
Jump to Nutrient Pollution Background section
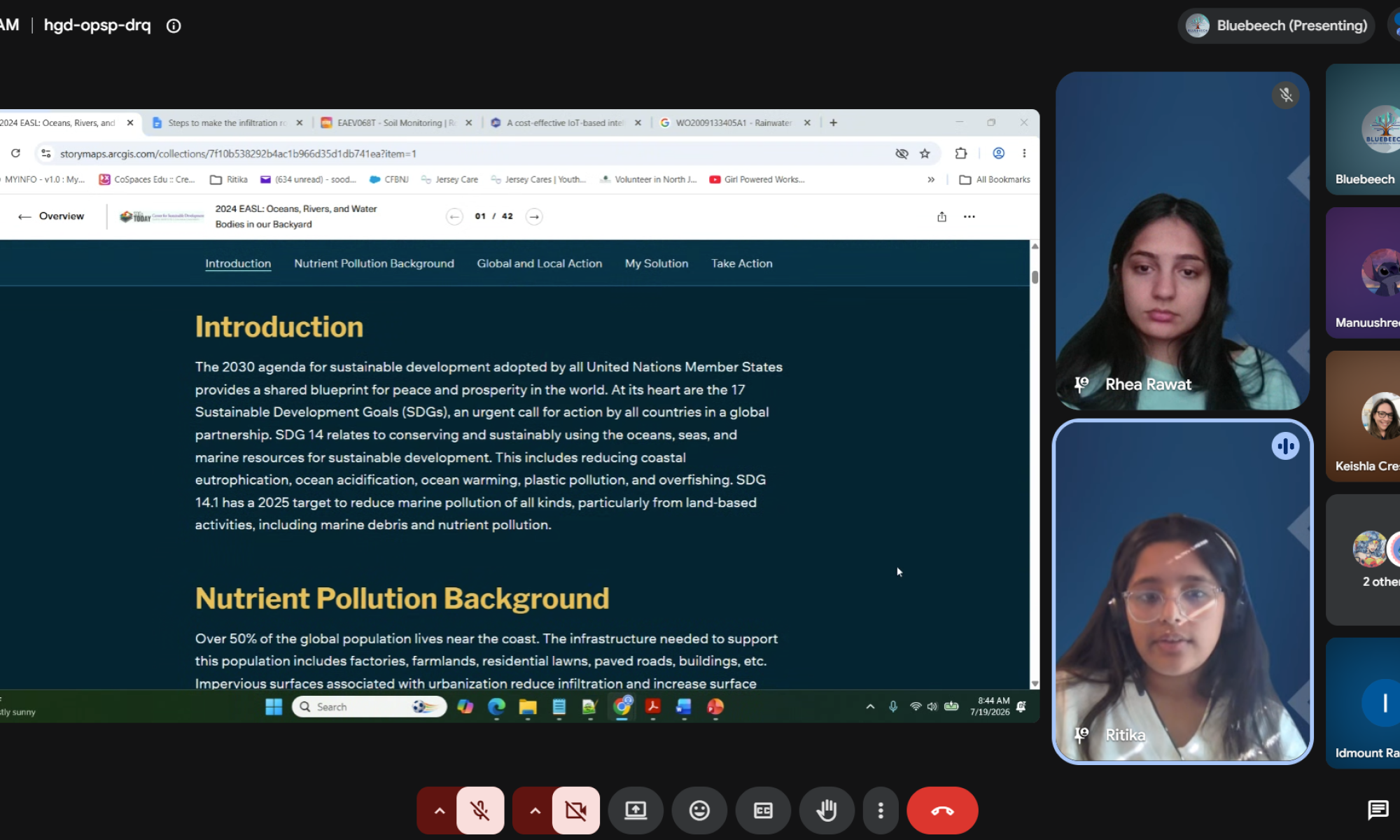pyautogui.click(x=374, y=263)
